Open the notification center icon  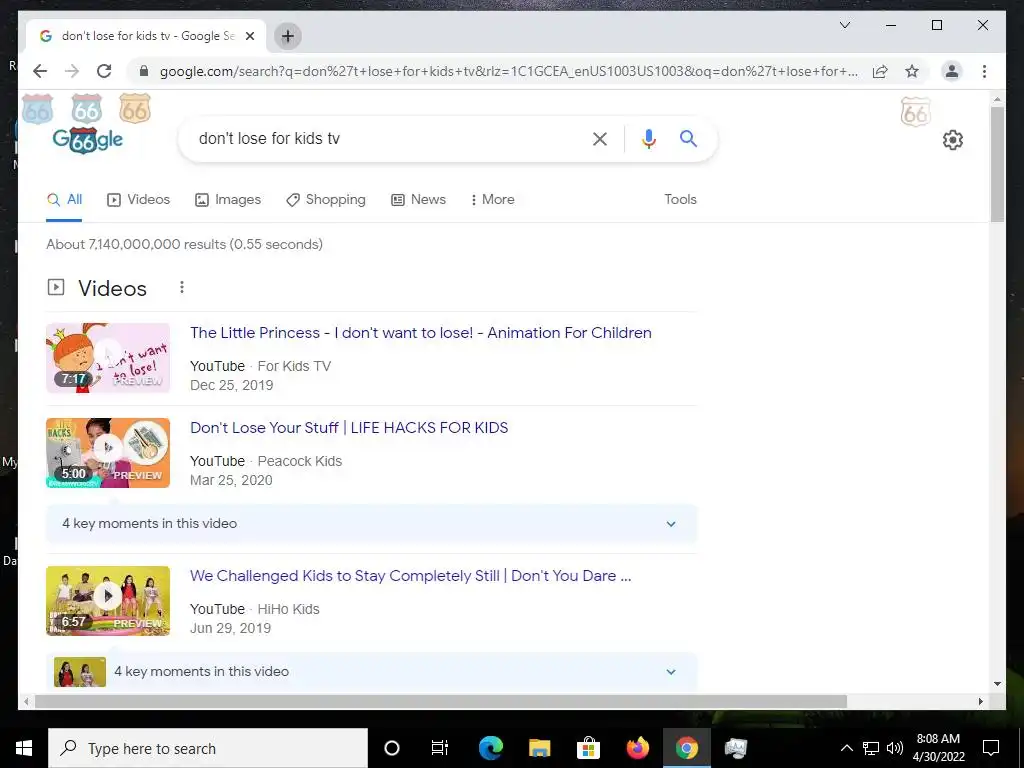click(x=991, y=748)
